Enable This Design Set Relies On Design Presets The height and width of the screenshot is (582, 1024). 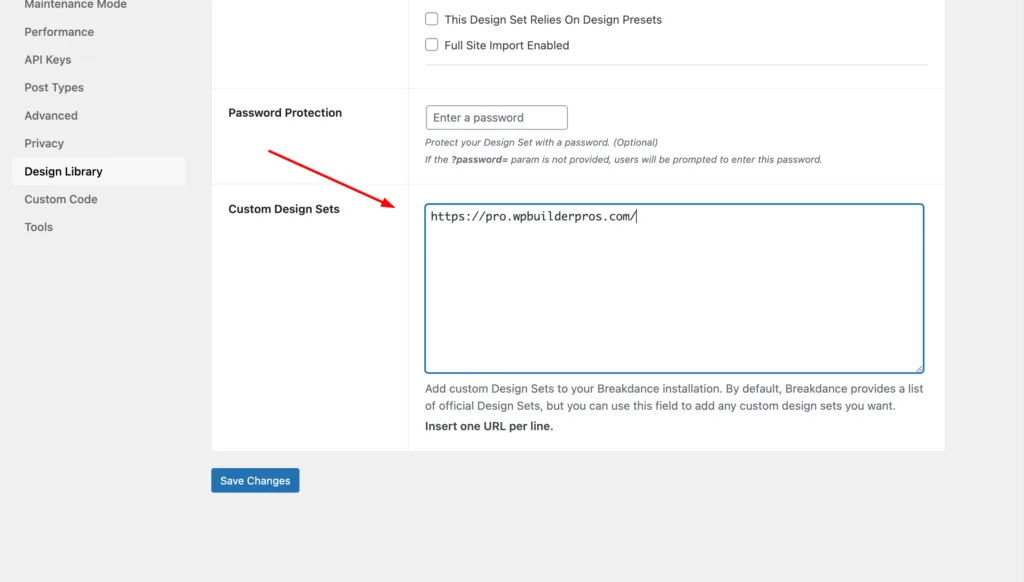coord(432,19)
